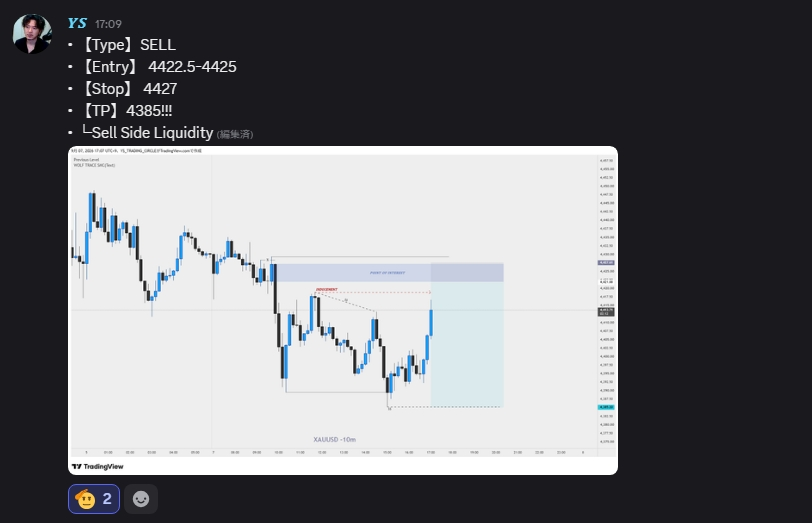This screenshot has height=523, width=812.
Task: Click the Sell Side Liquidity text
Action: (152, 133)
